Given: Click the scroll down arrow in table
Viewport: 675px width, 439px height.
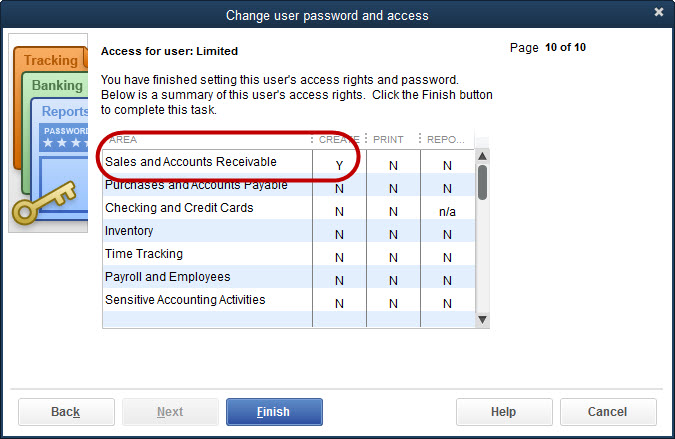Looking at the screenshot, I should click(x=482, y=320).
